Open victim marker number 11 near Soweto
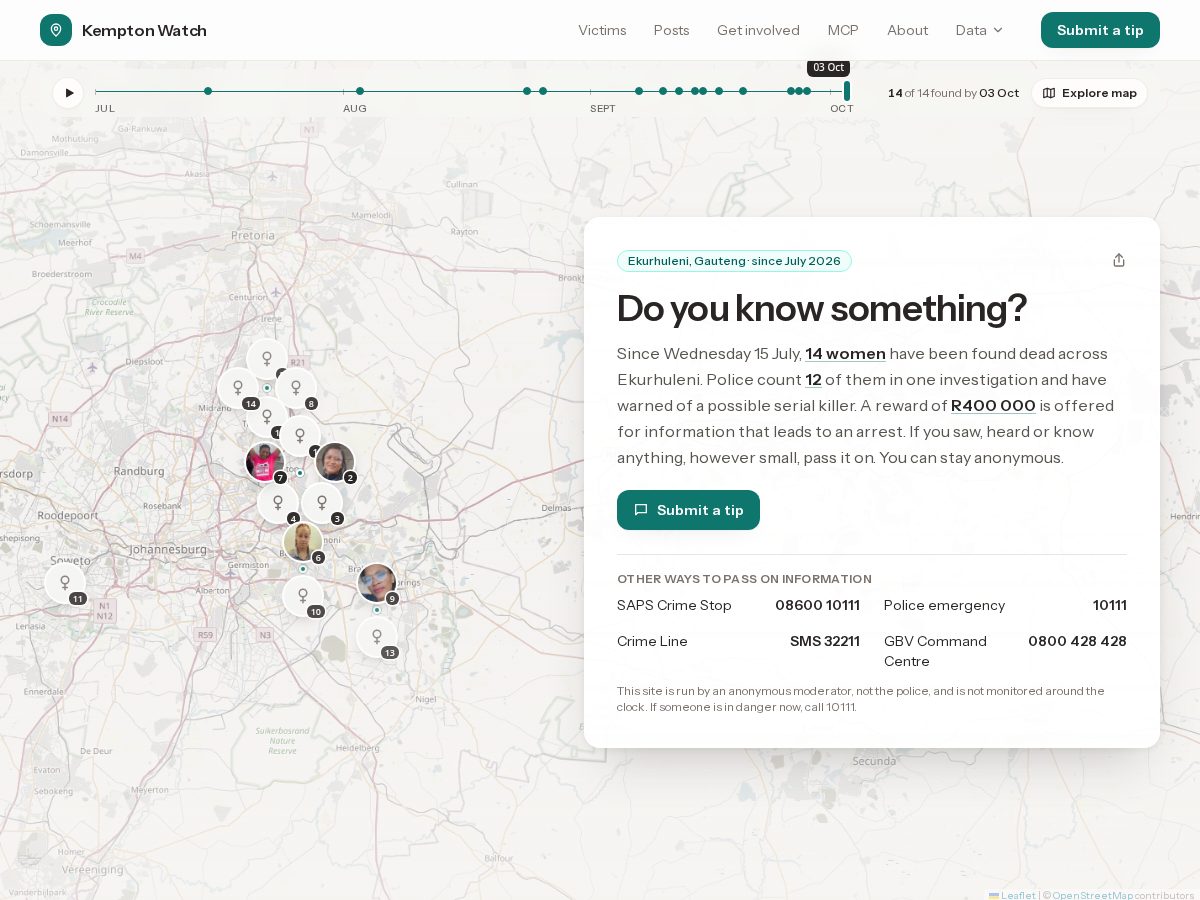This screenshot has height=900, width=1200. point(65,583)
